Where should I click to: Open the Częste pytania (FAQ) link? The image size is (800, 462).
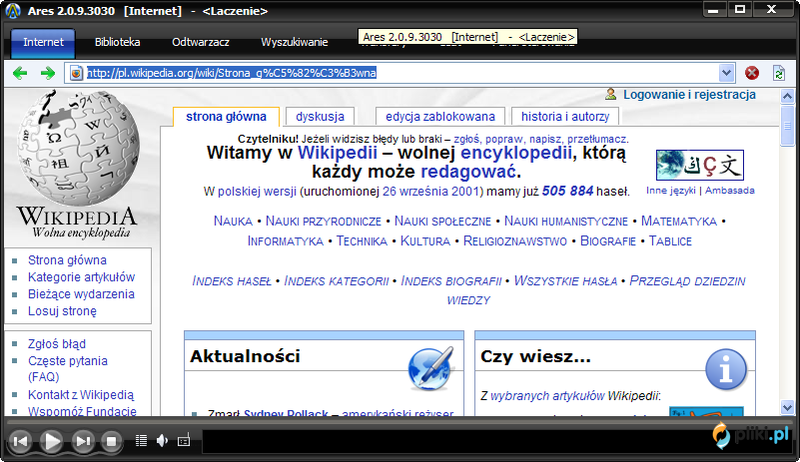point(68,369)
